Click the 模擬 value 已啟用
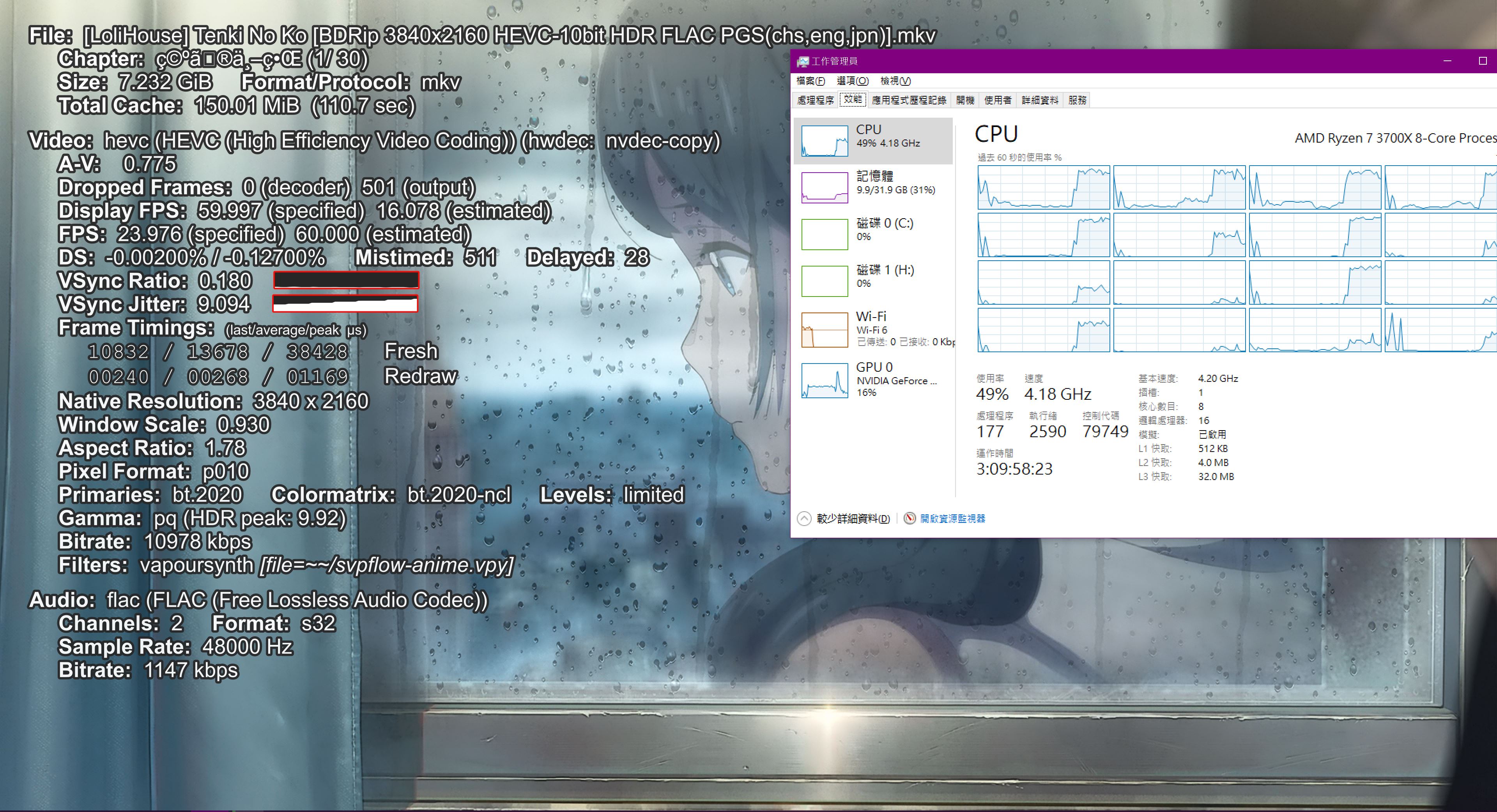Viewport: 1497px width, 812px height. tap(1212, 434)
